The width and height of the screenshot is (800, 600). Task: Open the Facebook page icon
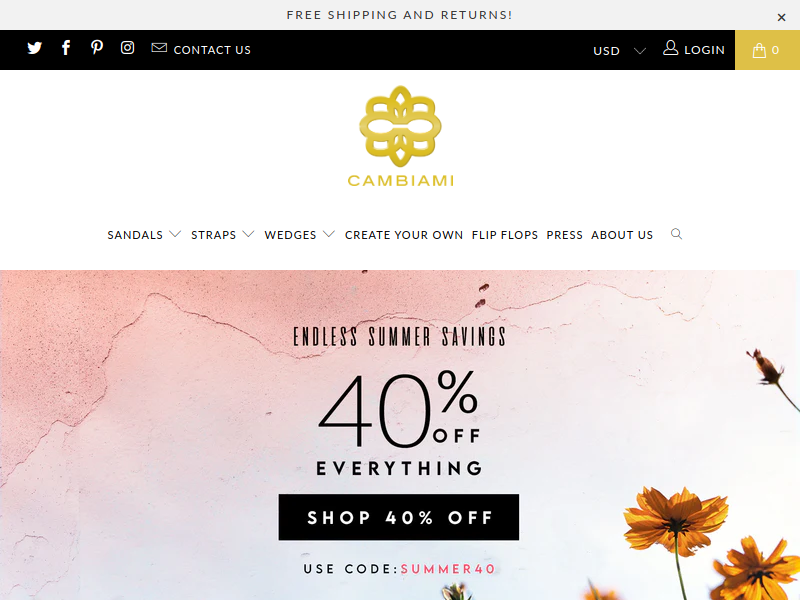tap(66, 48)
